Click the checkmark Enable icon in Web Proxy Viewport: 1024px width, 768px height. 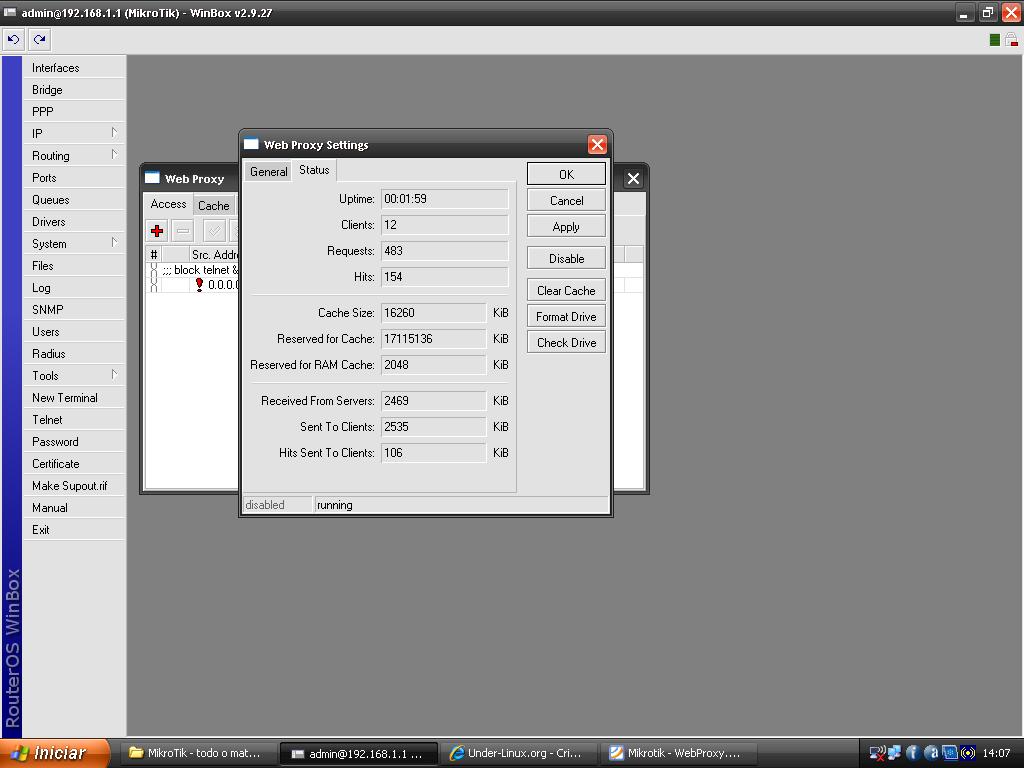click(214, 231)
